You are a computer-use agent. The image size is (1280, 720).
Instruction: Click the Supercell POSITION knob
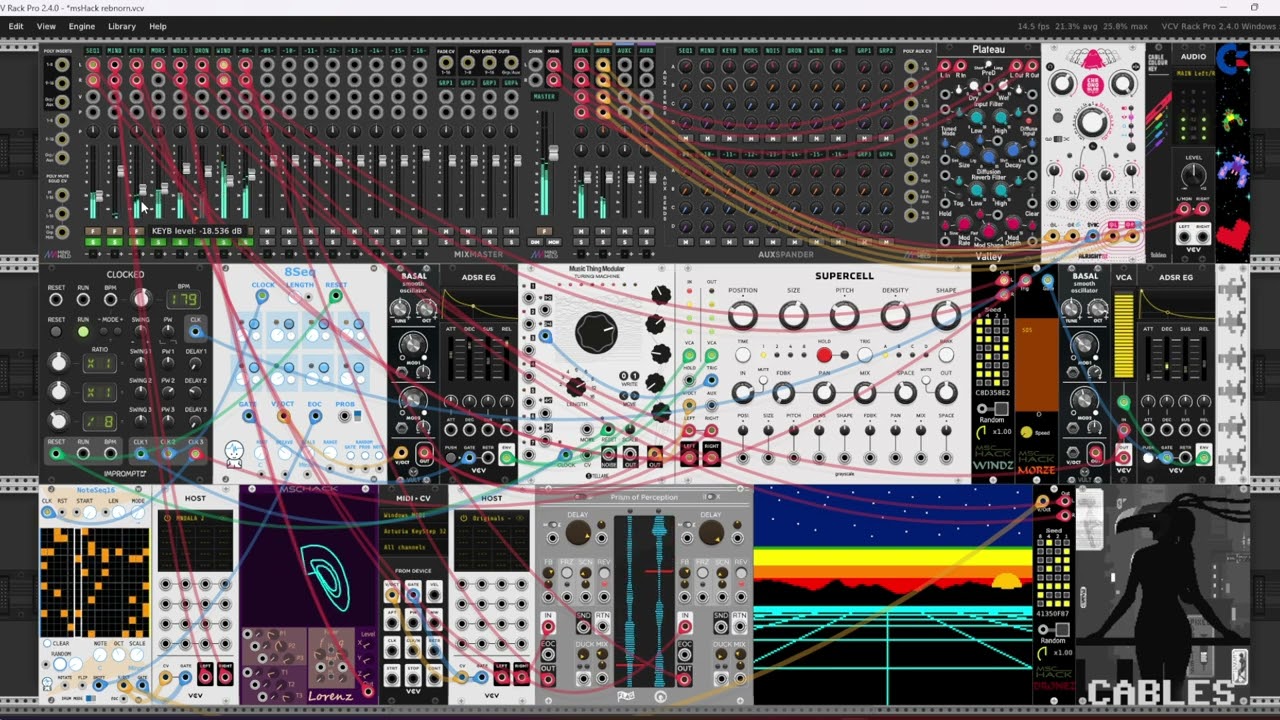point(743,316)
